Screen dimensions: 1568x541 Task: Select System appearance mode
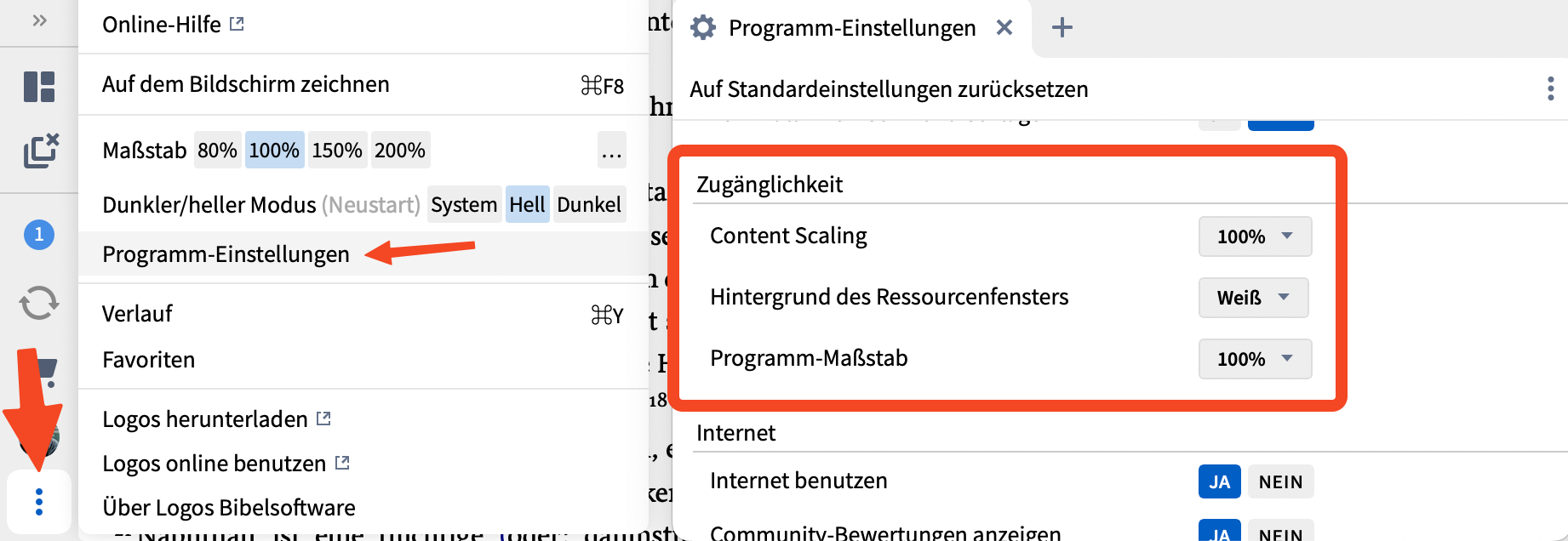[x=464, y=205]
